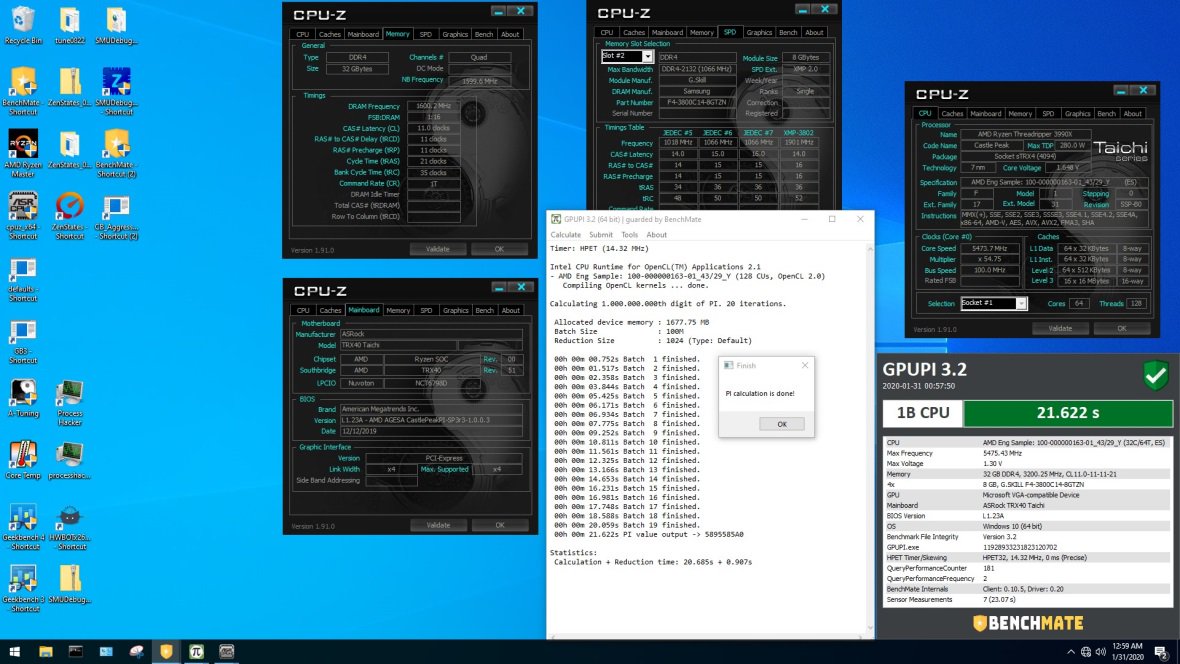Click Validate in the CPU-Z Mainboard window

point(438,525)
